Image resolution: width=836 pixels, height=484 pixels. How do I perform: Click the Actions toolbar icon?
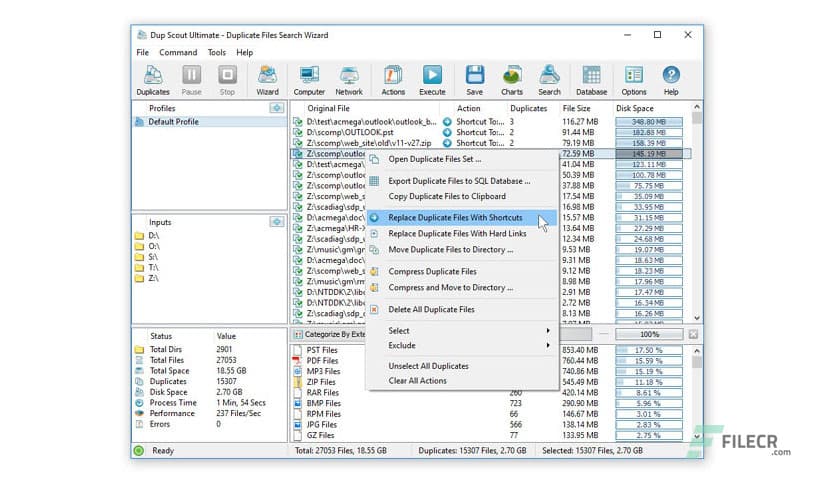click(393, 79)
